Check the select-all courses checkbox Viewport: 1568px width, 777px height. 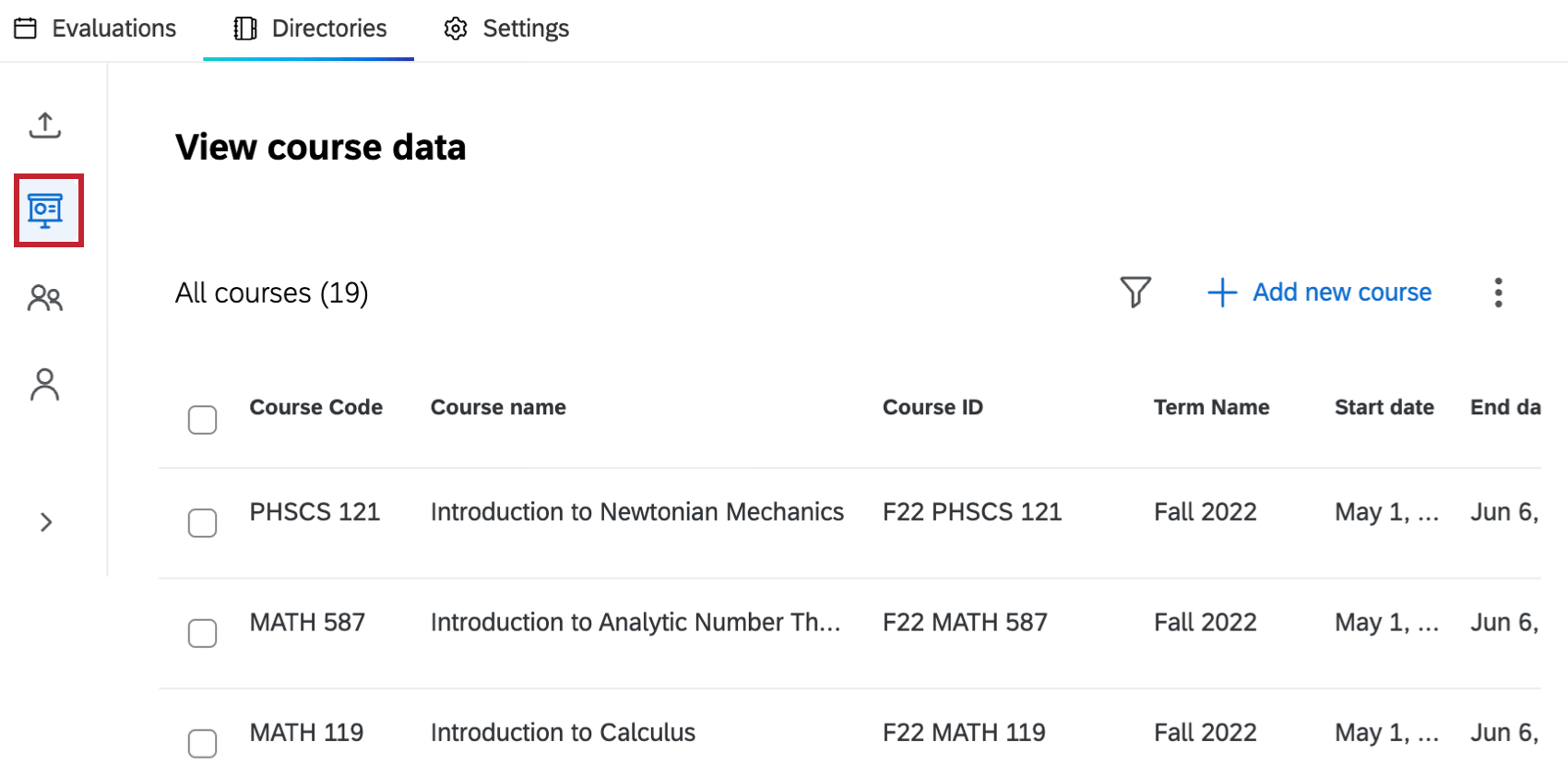pyautogui.click(x=202, y=420)
